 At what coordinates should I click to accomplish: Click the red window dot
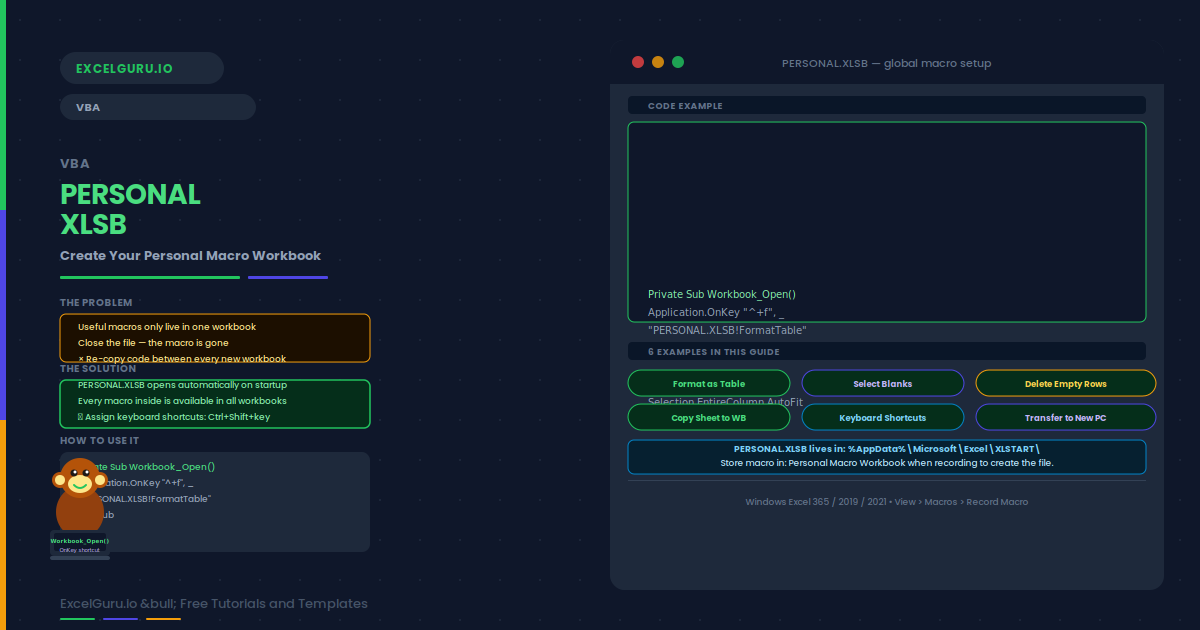(x=638, y=62)
